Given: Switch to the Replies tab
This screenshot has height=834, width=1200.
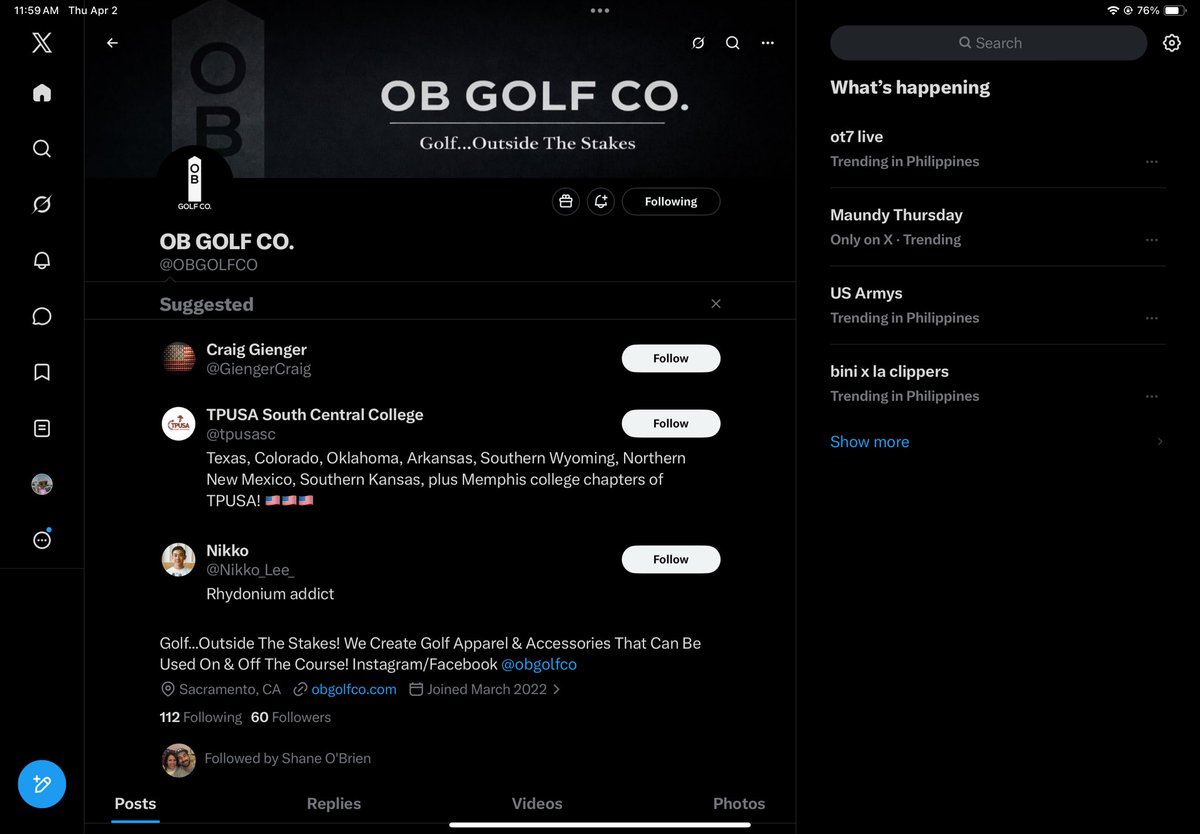Looking at the screenshot, I should point(334,804).
